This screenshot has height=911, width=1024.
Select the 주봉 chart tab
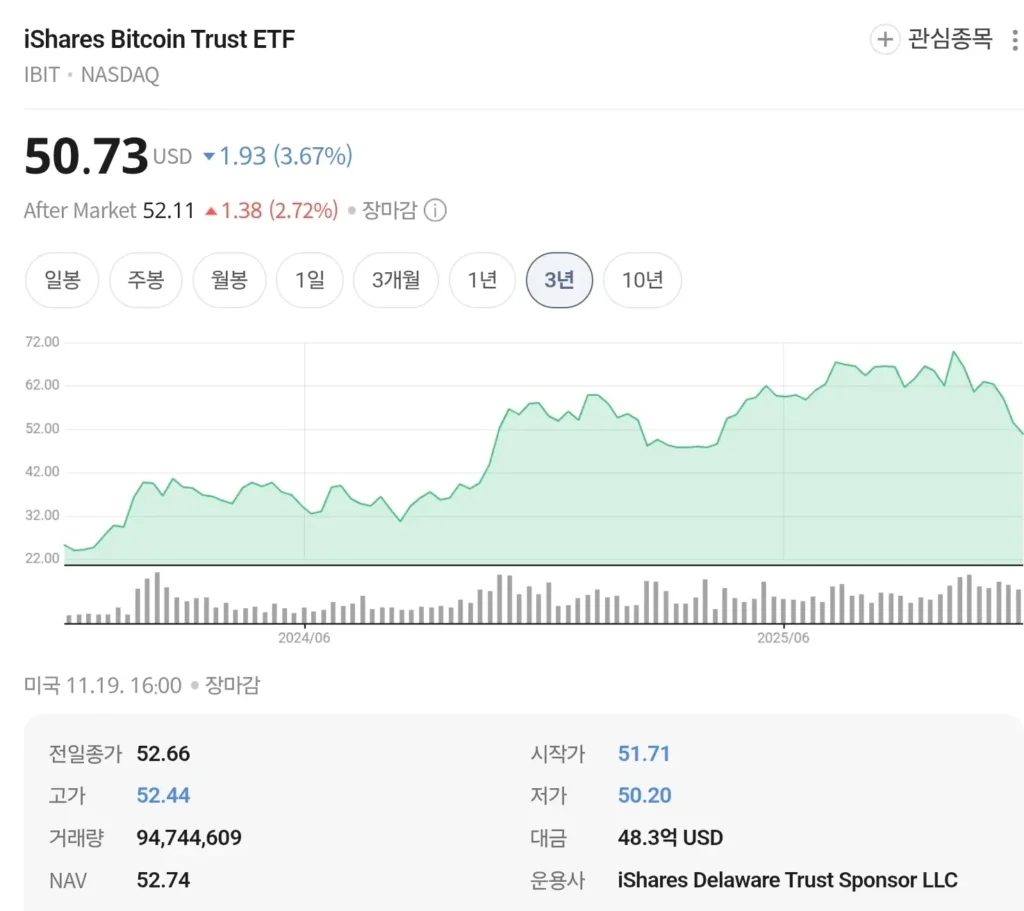tap(145, 280)
